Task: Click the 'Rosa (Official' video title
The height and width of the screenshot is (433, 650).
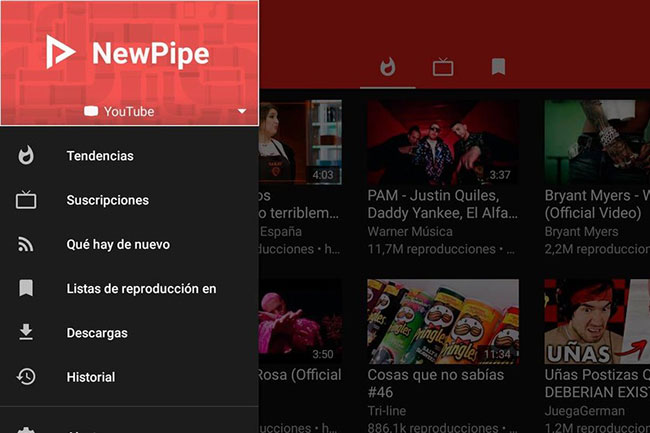Action: [299, 375]
